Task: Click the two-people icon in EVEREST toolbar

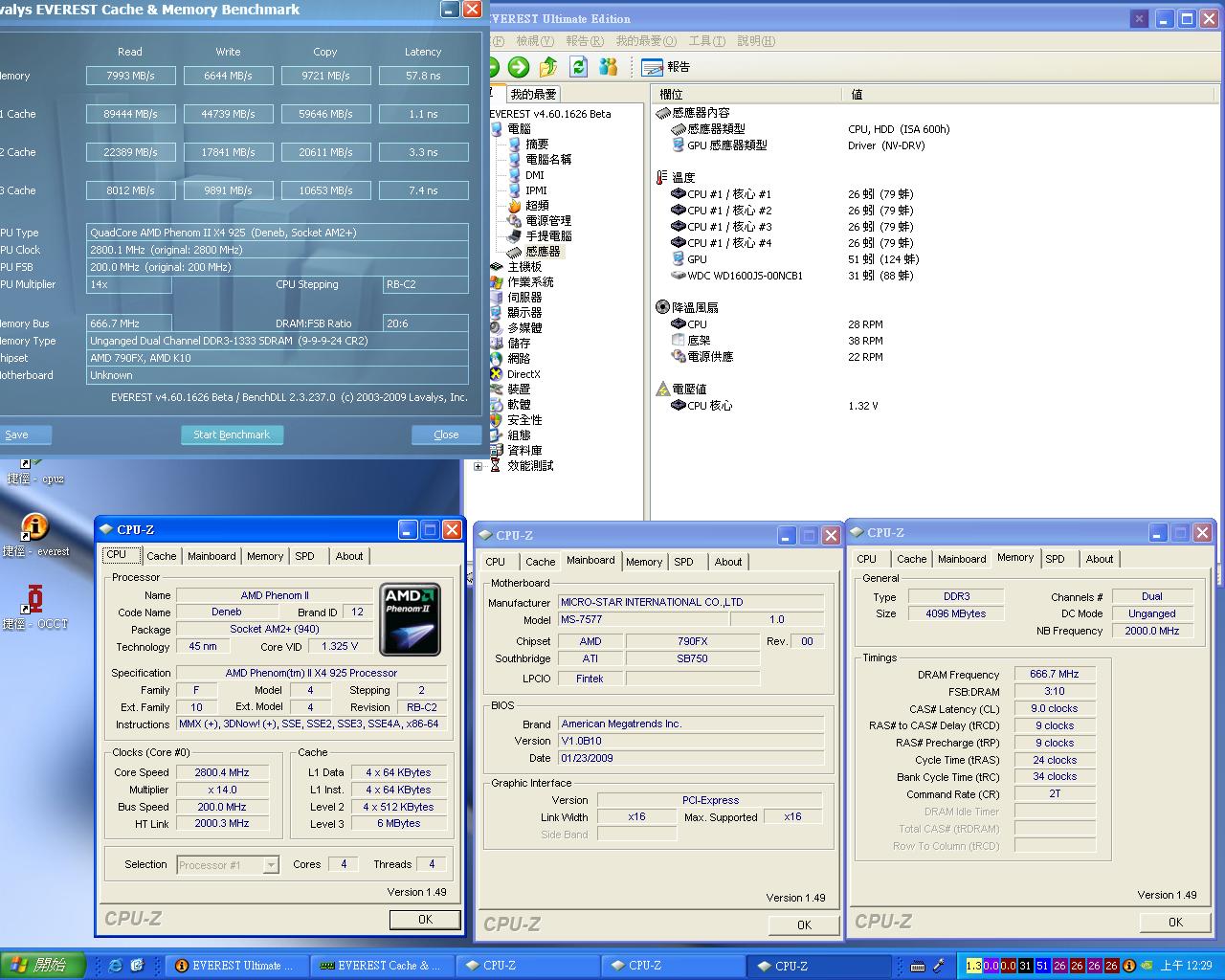Action: pos(609,67)
